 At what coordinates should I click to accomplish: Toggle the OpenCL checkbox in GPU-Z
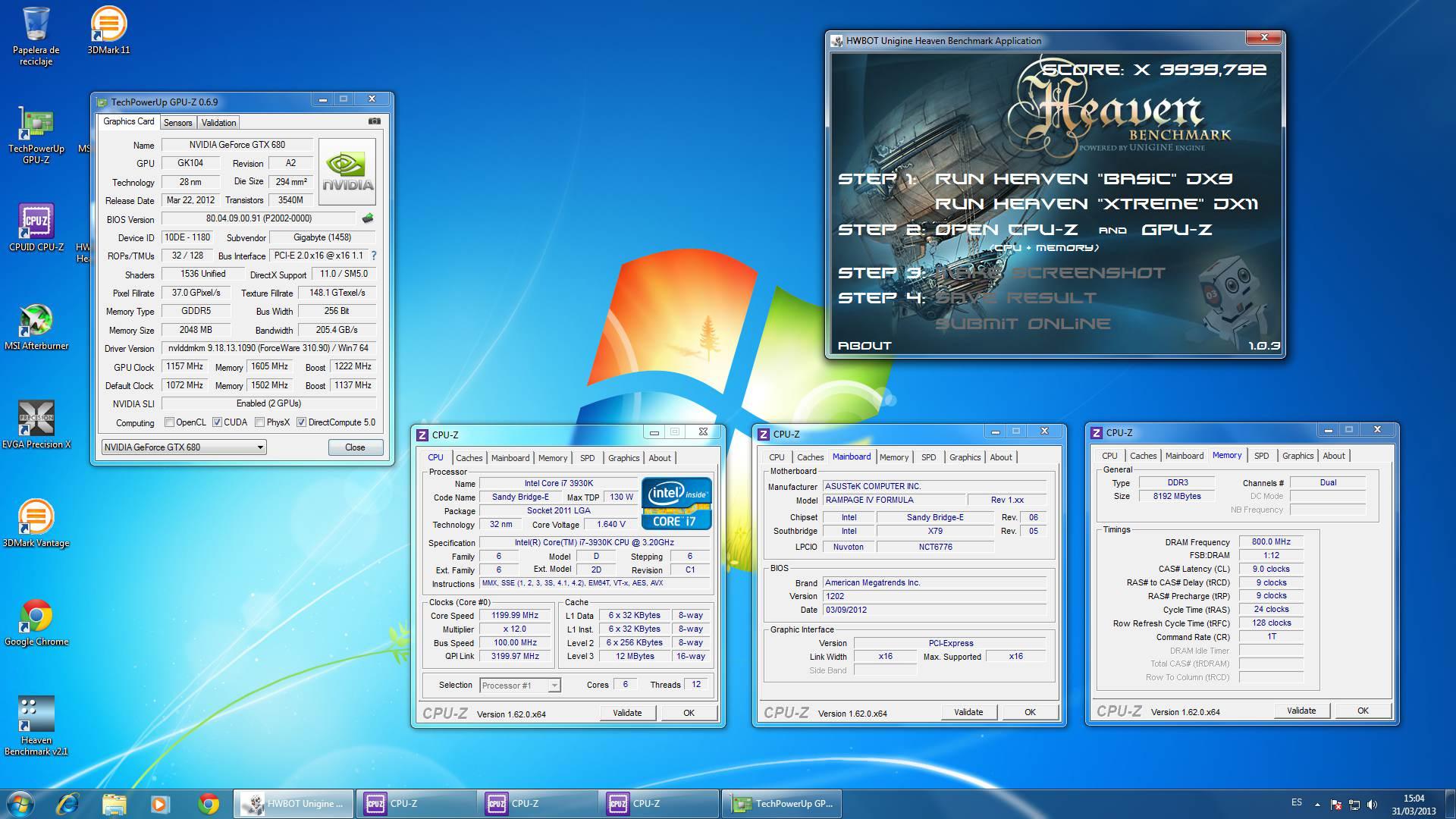point(169,422)
